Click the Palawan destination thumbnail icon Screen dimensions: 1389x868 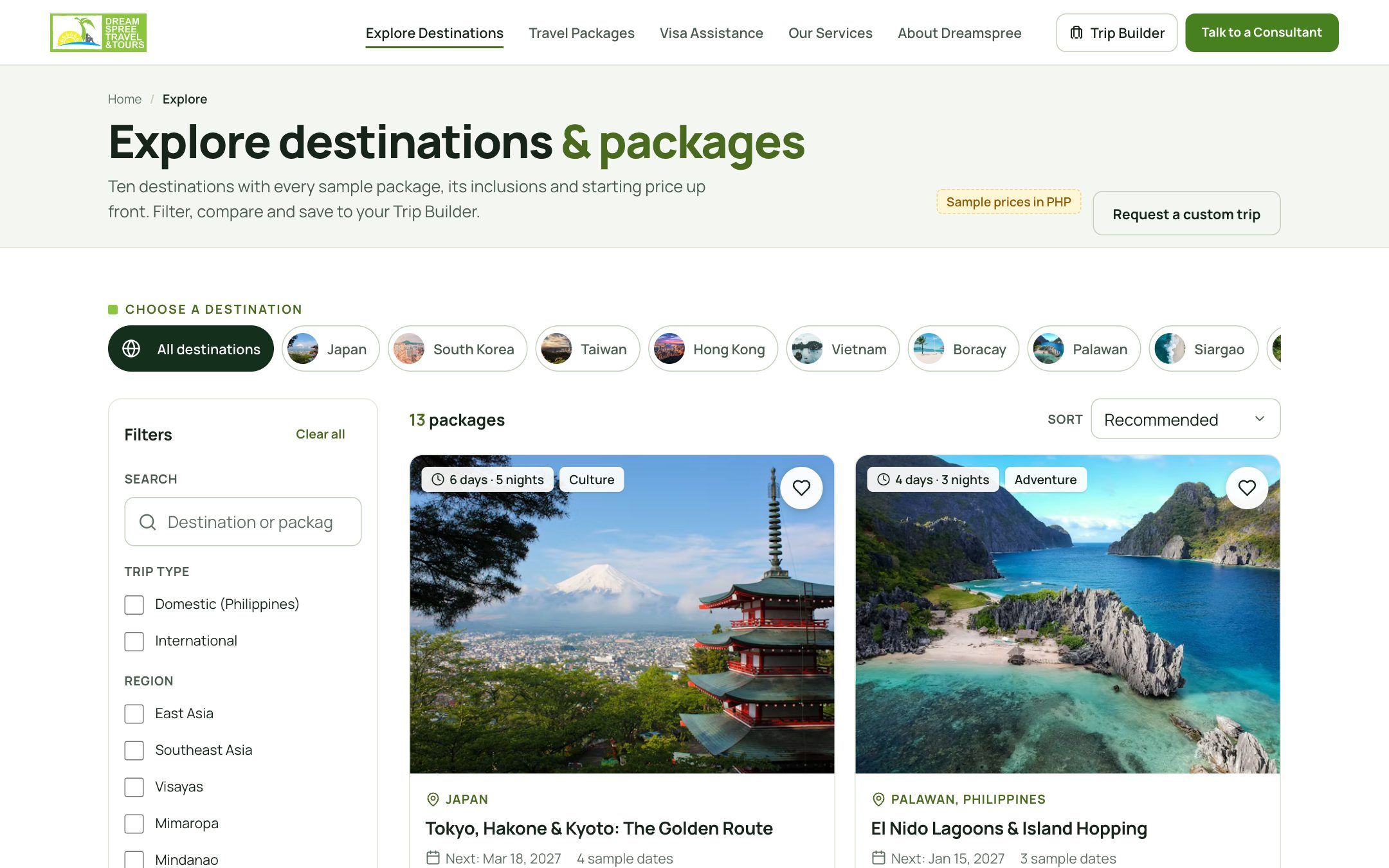(x=1049, y=348)
